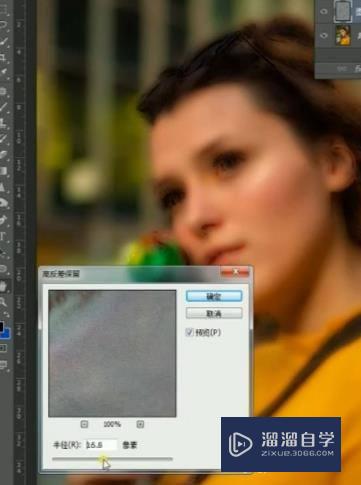Select the Brush tool
The width and height of the screenshot is (361, 485).
coord(3,107)
